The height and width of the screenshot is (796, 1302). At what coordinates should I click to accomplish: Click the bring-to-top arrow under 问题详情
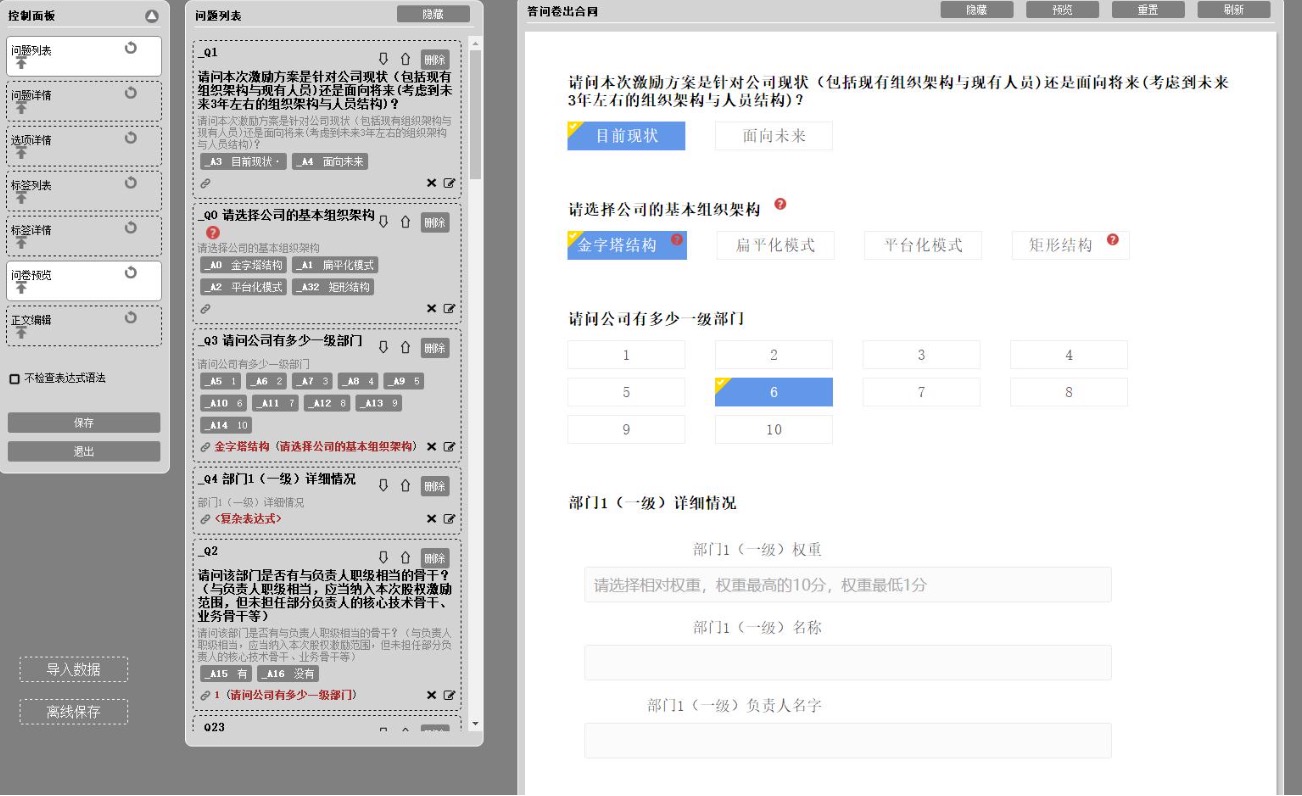tap(21, 108)
